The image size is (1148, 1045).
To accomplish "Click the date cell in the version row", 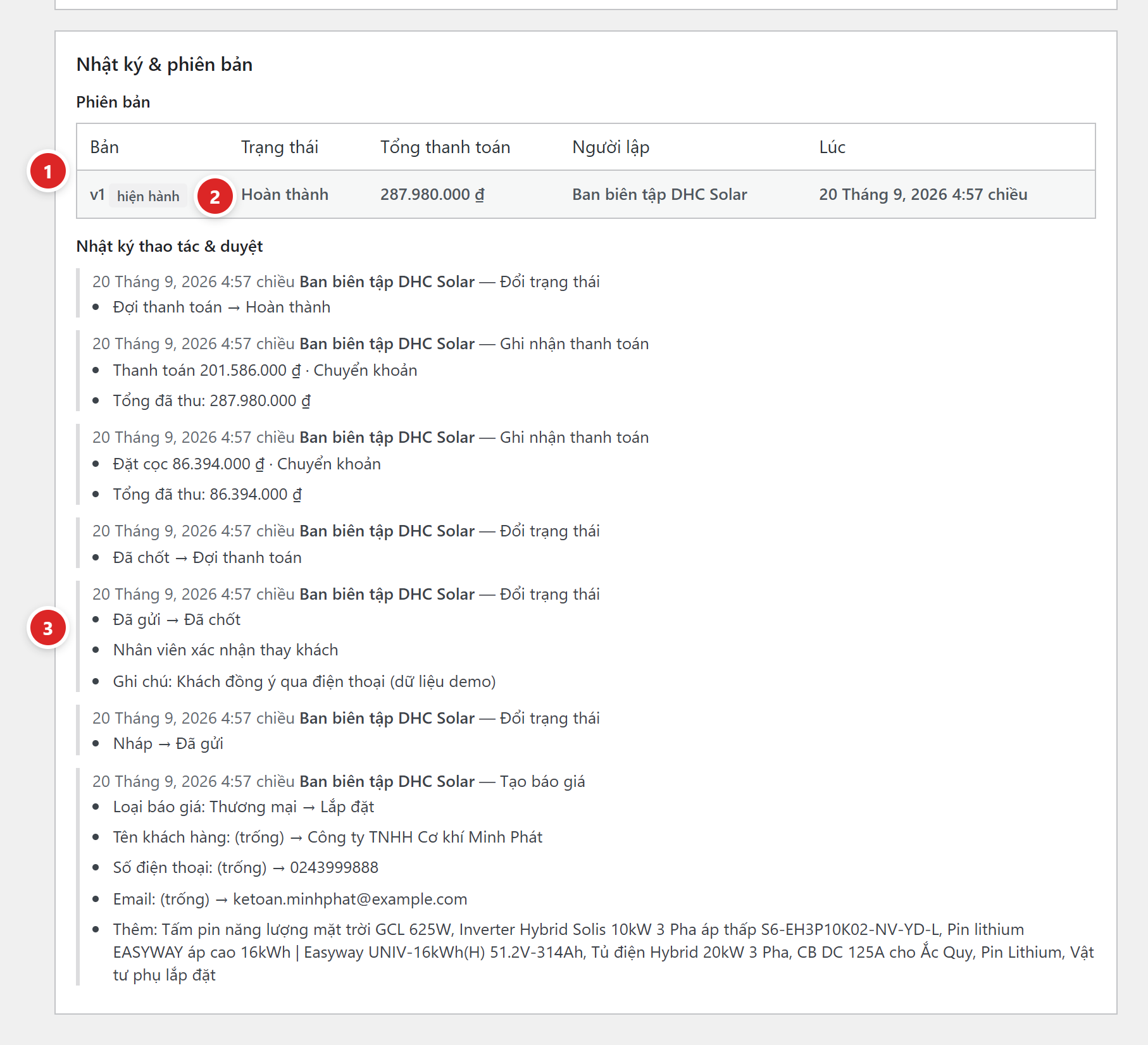I will click(x=923, y=194).
